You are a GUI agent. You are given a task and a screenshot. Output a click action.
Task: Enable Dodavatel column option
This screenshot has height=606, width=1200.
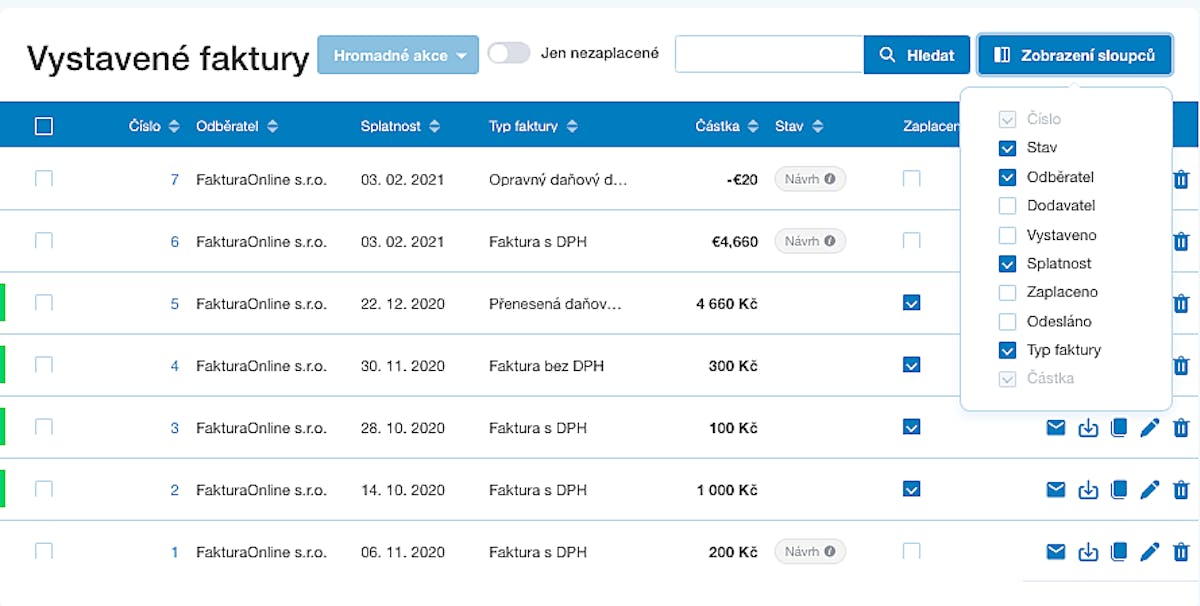1008,206
